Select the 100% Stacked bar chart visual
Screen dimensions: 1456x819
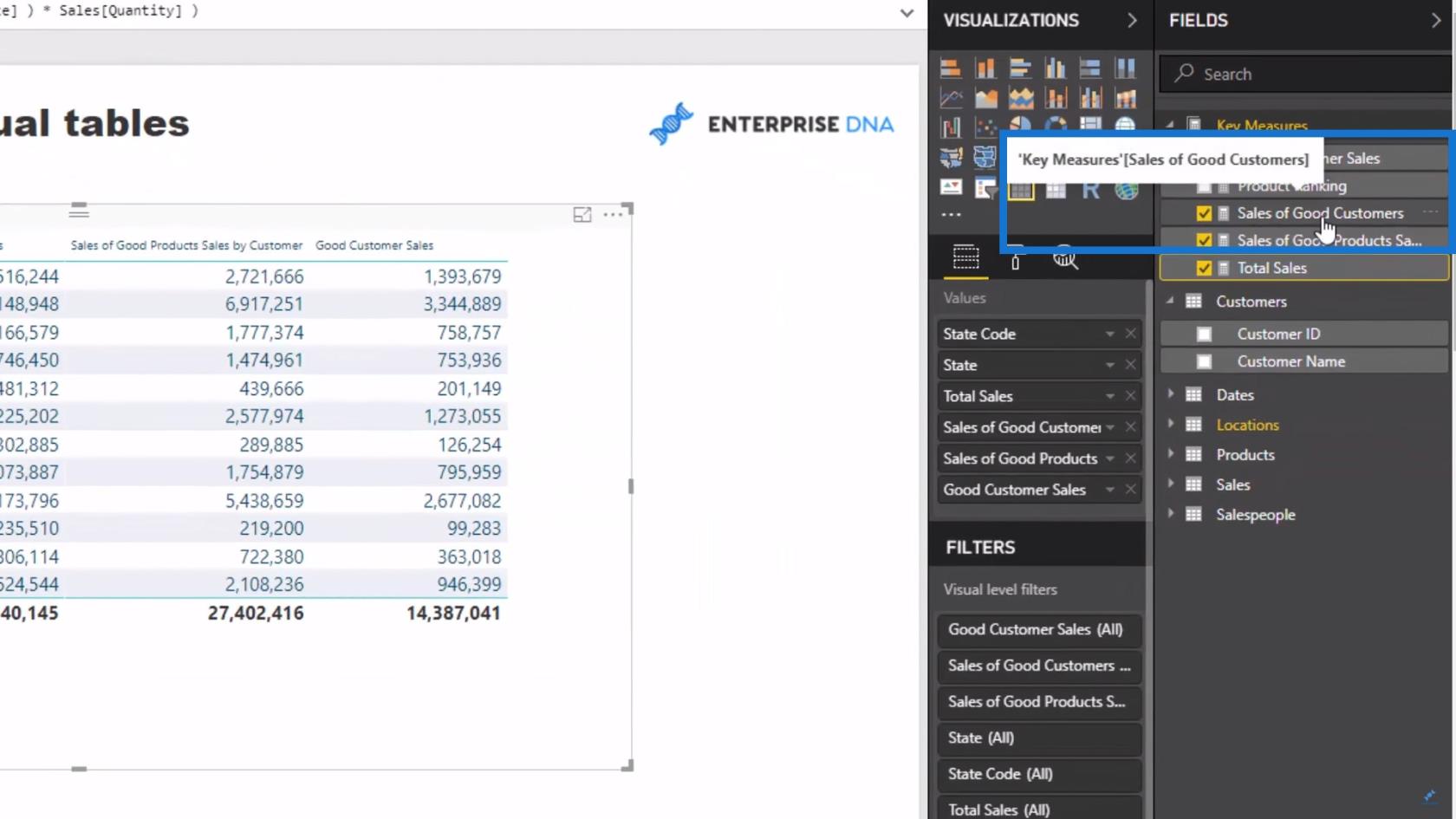(x=1089, y=68)
